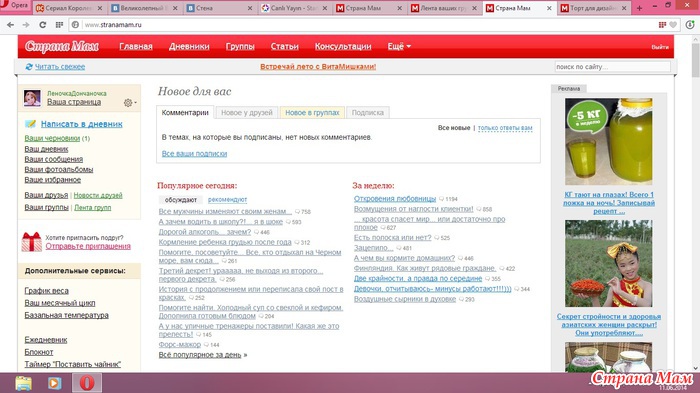Click the heart bookmark icon in address bar
Screen dimensions: 700x393
tap(673, 25)
